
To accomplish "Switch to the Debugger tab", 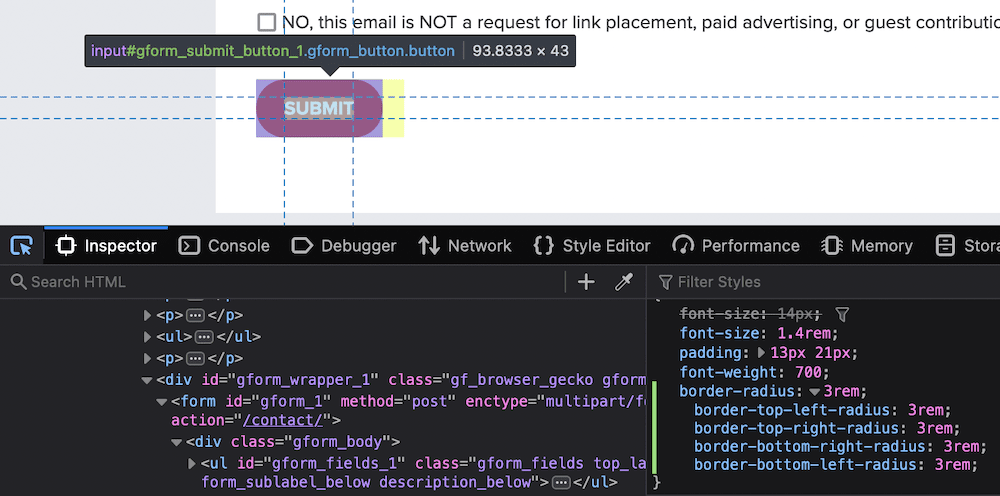I will point(344,245).
